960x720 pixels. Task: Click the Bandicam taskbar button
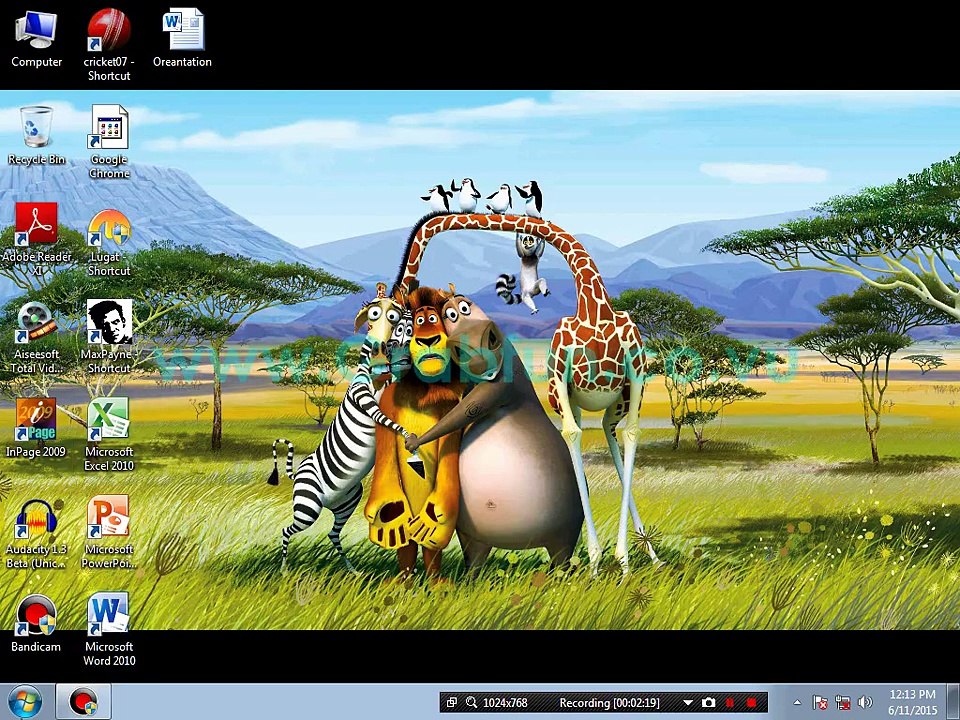point(84,702)
